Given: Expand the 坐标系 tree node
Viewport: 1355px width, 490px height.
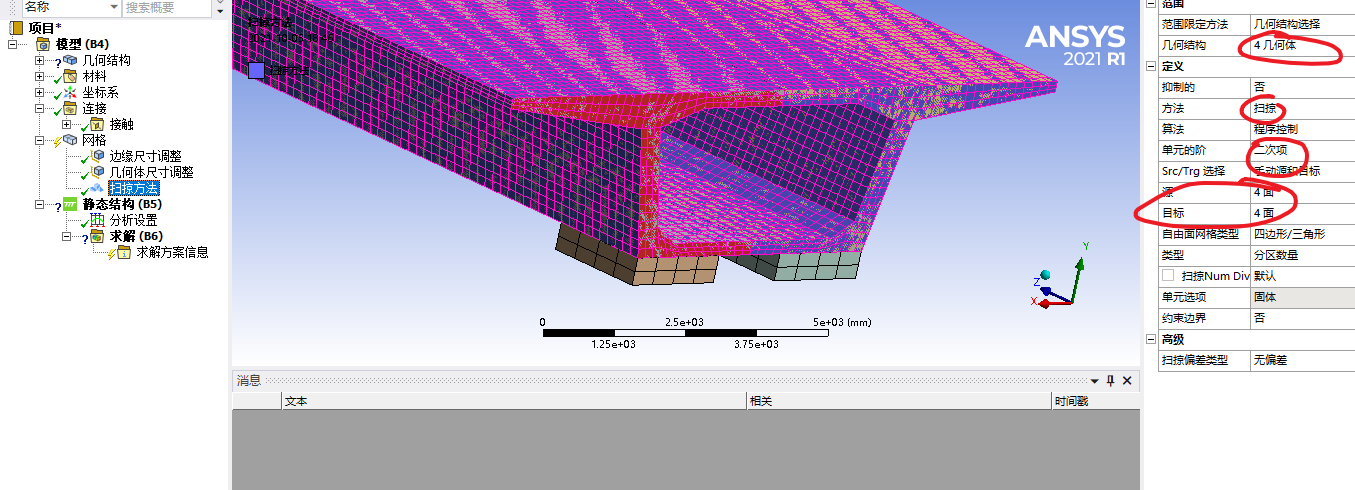Looking at the screenshot, I should pos(40,92).
